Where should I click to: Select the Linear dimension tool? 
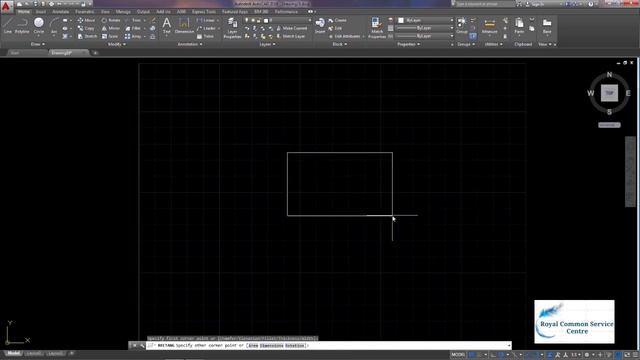(x=206, y=20)
